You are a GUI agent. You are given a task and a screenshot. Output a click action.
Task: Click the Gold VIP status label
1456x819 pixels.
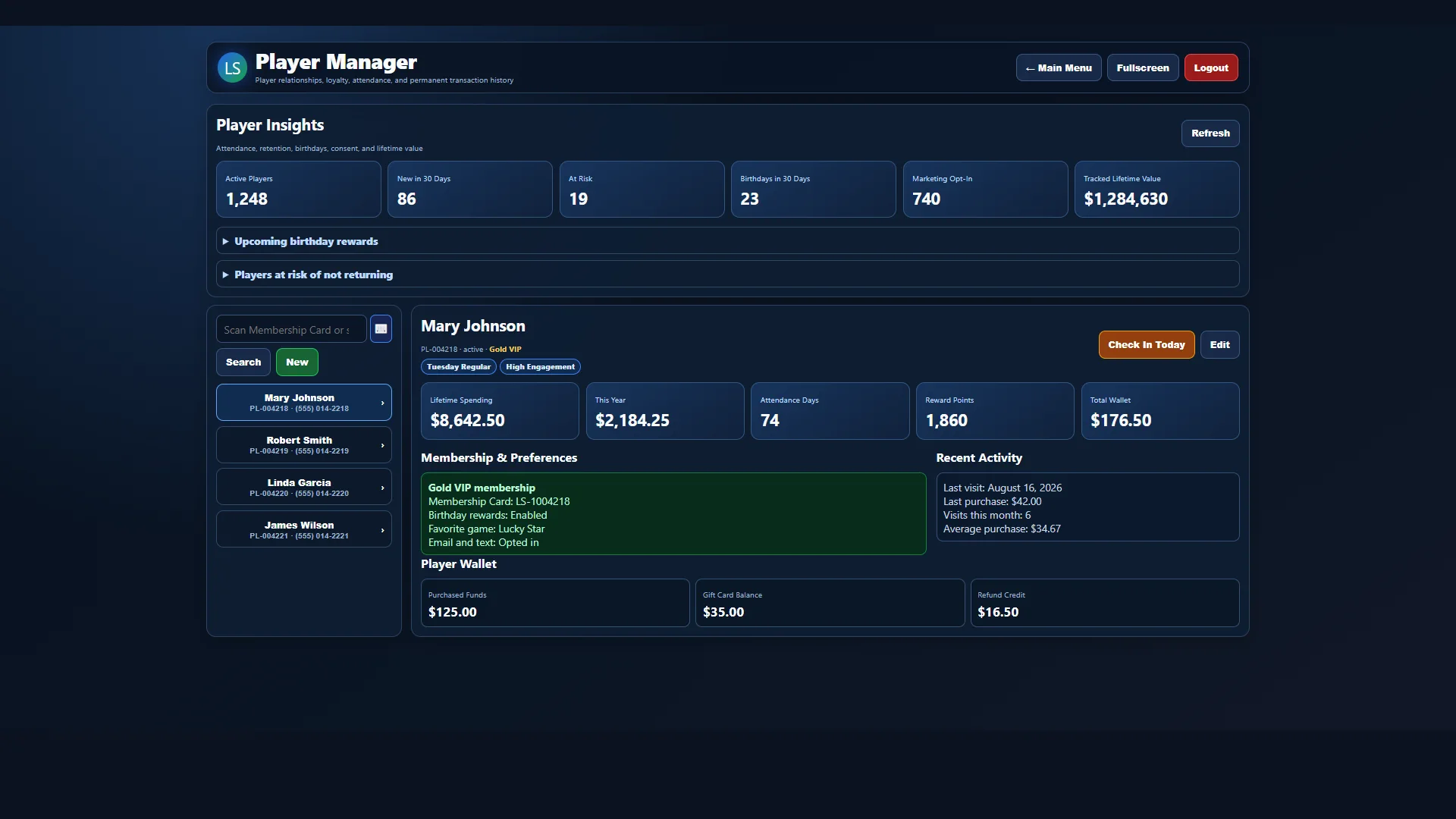coord(505,350)
